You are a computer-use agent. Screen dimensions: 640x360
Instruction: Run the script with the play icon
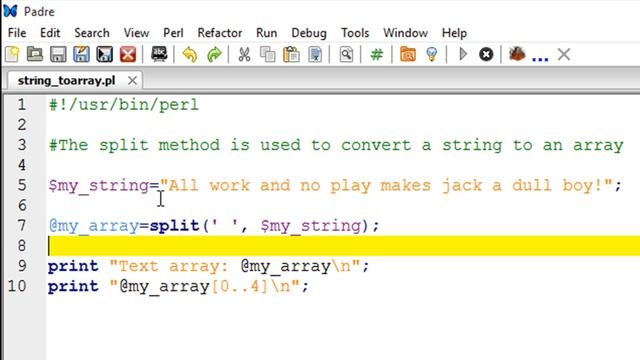point(463,54)
